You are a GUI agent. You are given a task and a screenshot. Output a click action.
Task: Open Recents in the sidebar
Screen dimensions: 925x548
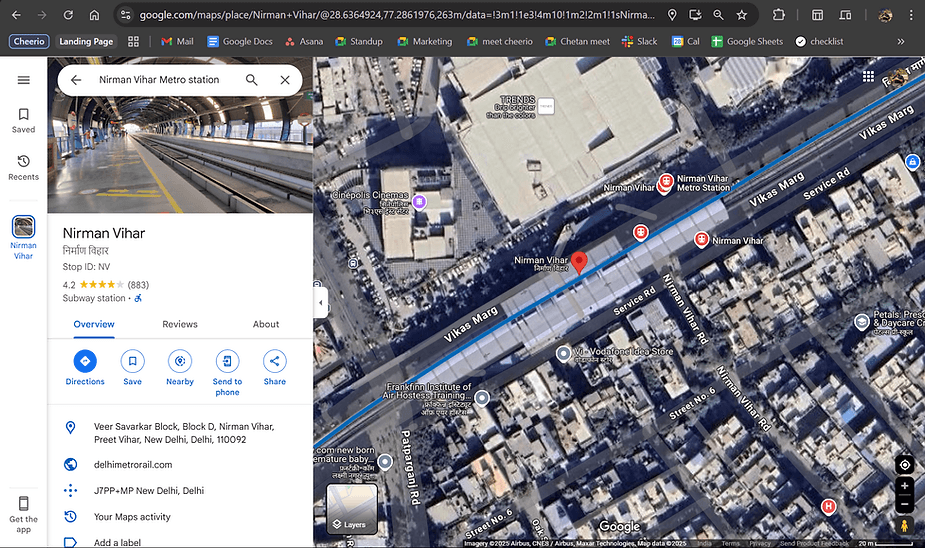24,168
